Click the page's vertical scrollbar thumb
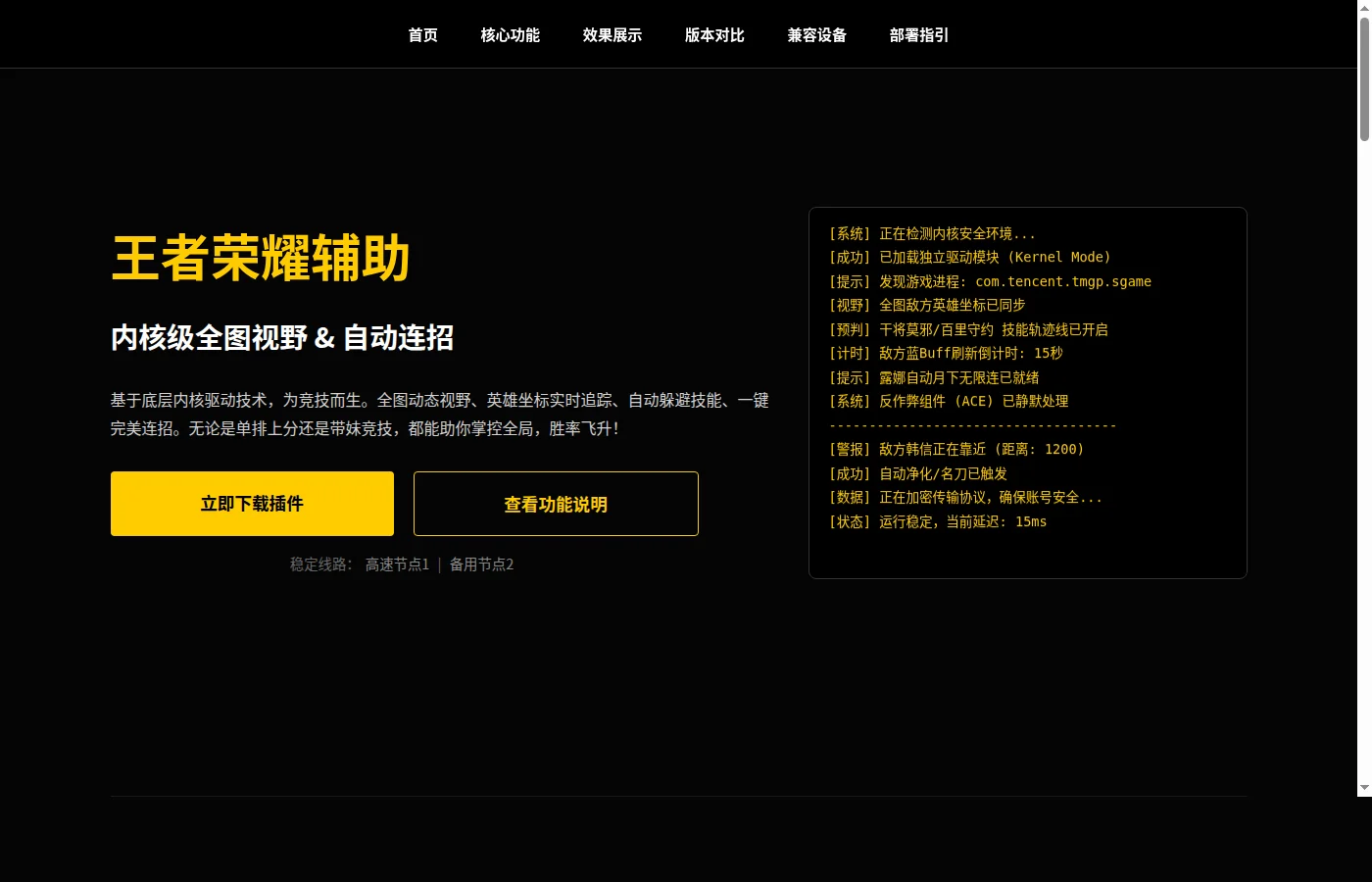The height and width of the screenshot is (882, 1372). tap(1364, 80)
